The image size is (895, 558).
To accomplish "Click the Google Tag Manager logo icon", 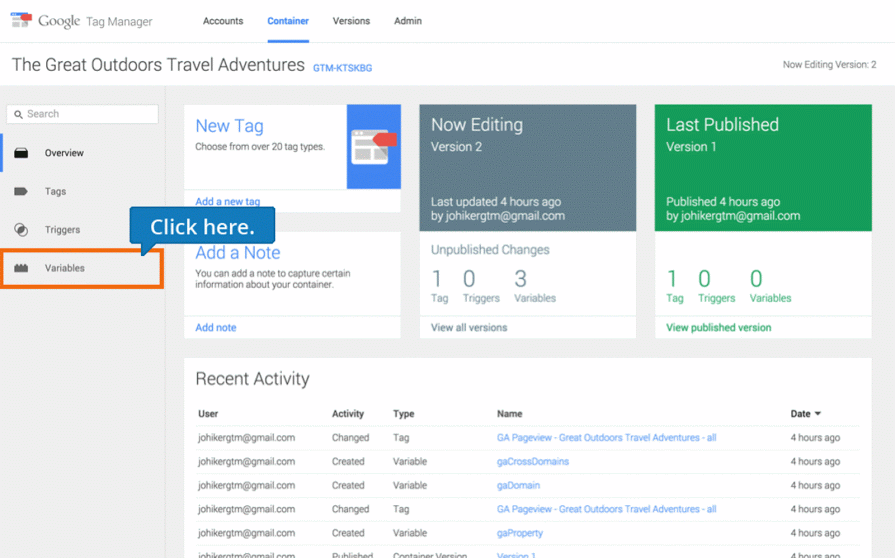I will (x=21, y=20).
